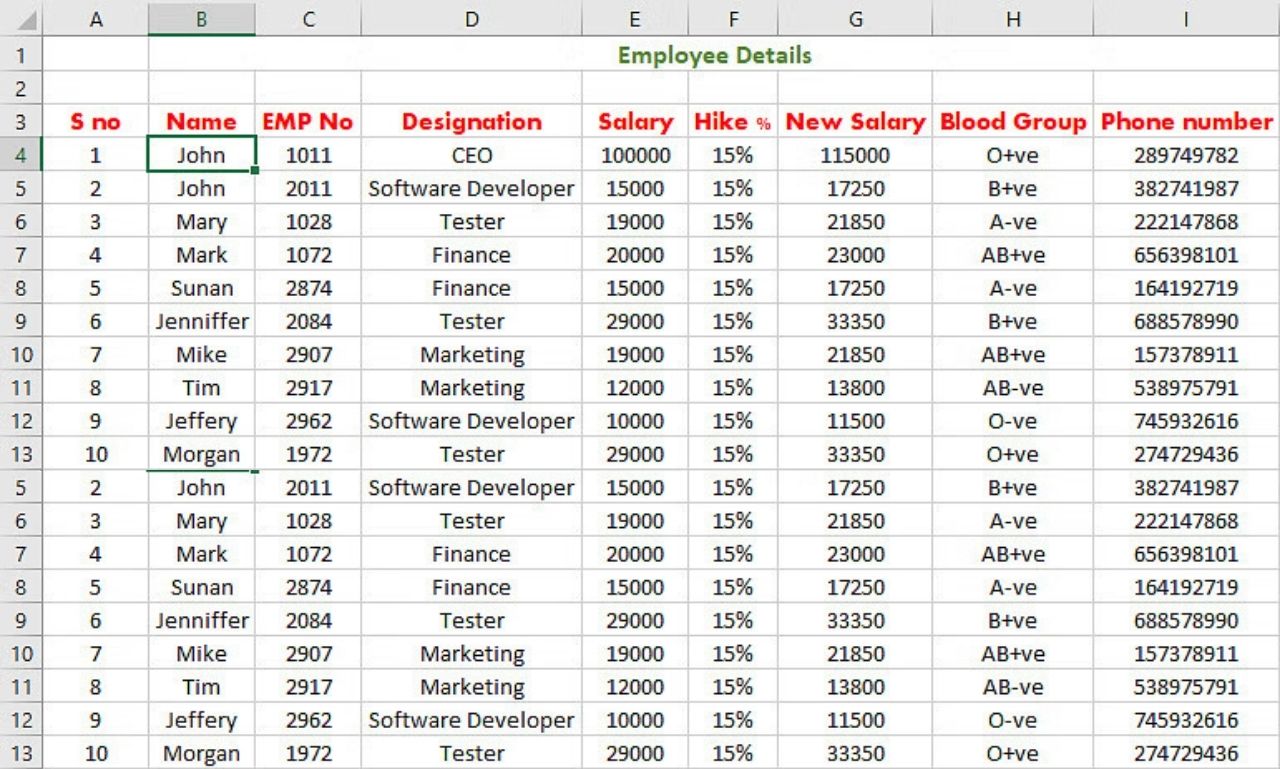Image resolution: width=1280 pixels, height=769 pixels.
Task: Select column I header
Action: (1186, 18)
